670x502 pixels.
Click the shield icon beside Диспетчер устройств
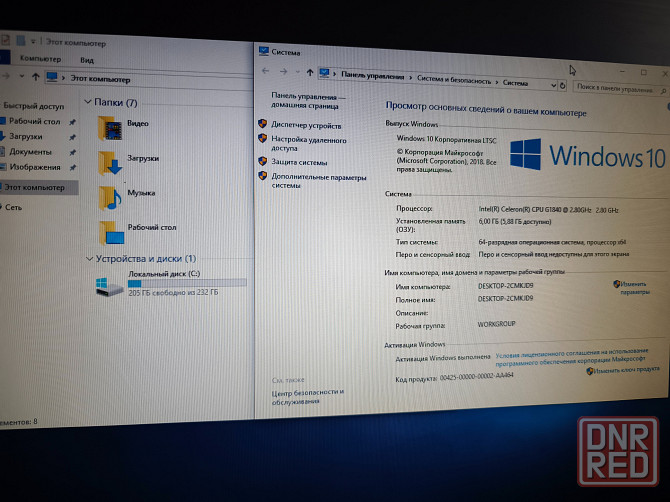(x=262, y=124)
